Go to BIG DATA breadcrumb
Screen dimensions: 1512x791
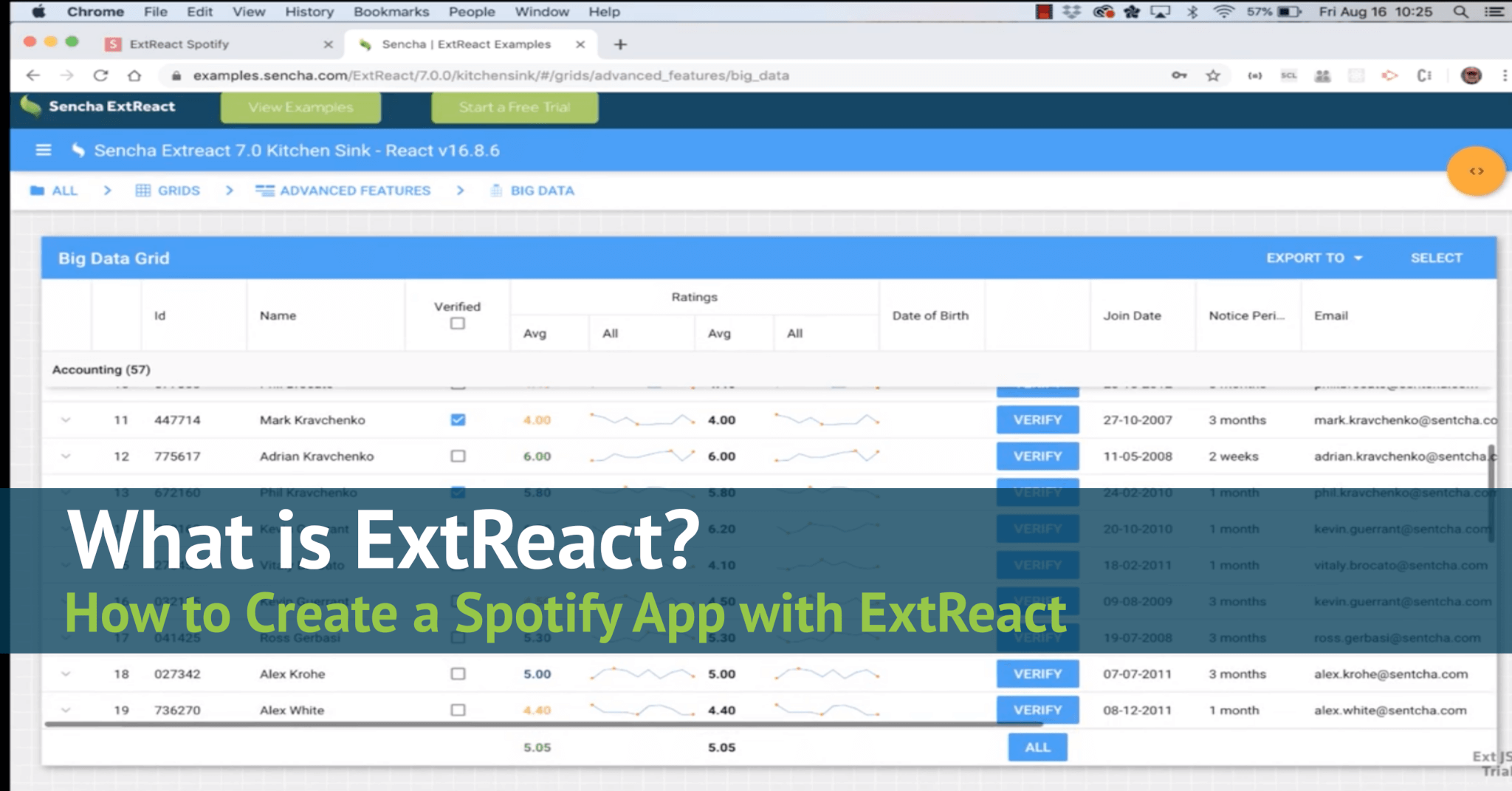point(532,191)
